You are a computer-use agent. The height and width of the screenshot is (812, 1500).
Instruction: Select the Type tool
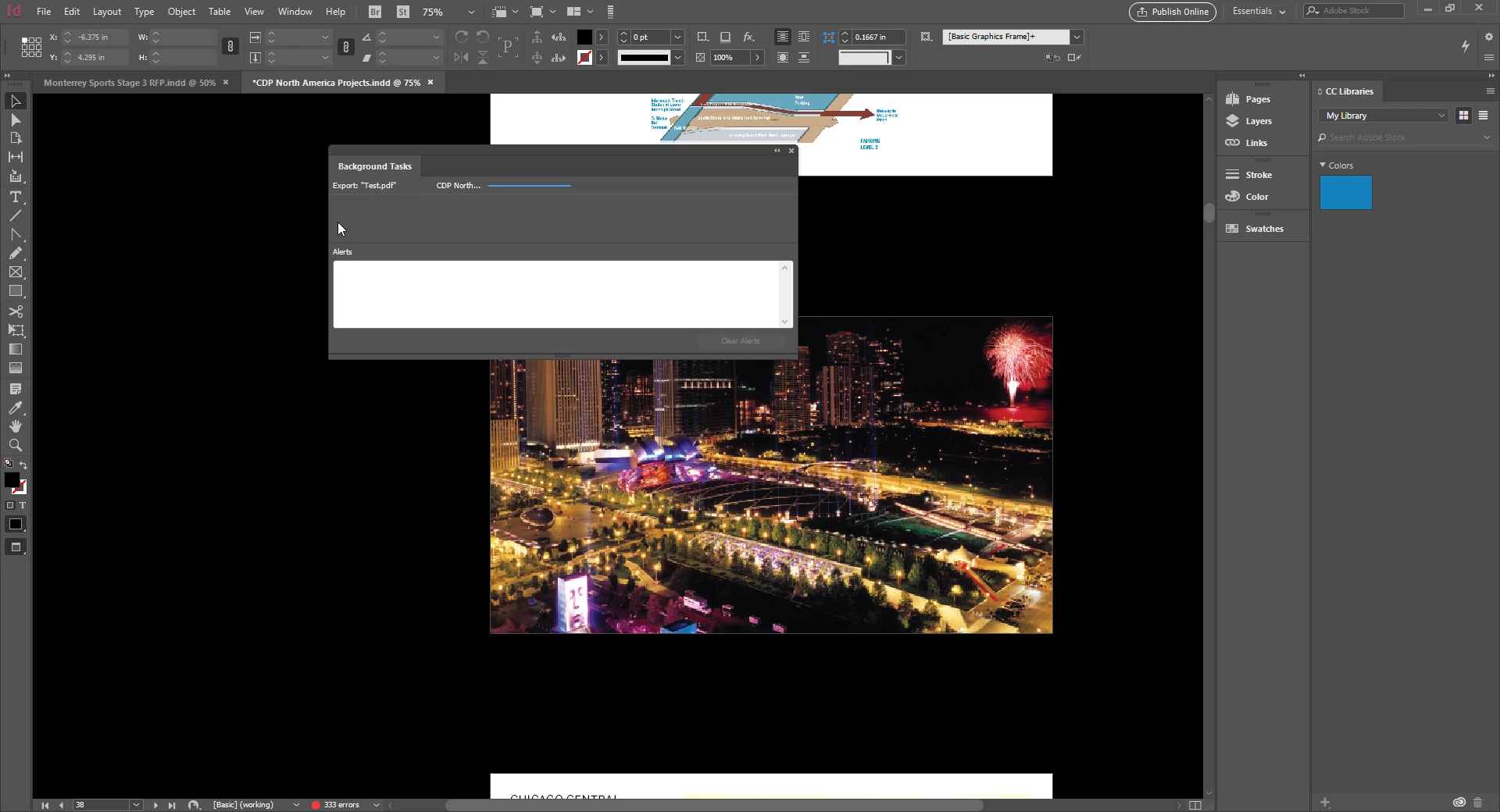tap(15, 197)
